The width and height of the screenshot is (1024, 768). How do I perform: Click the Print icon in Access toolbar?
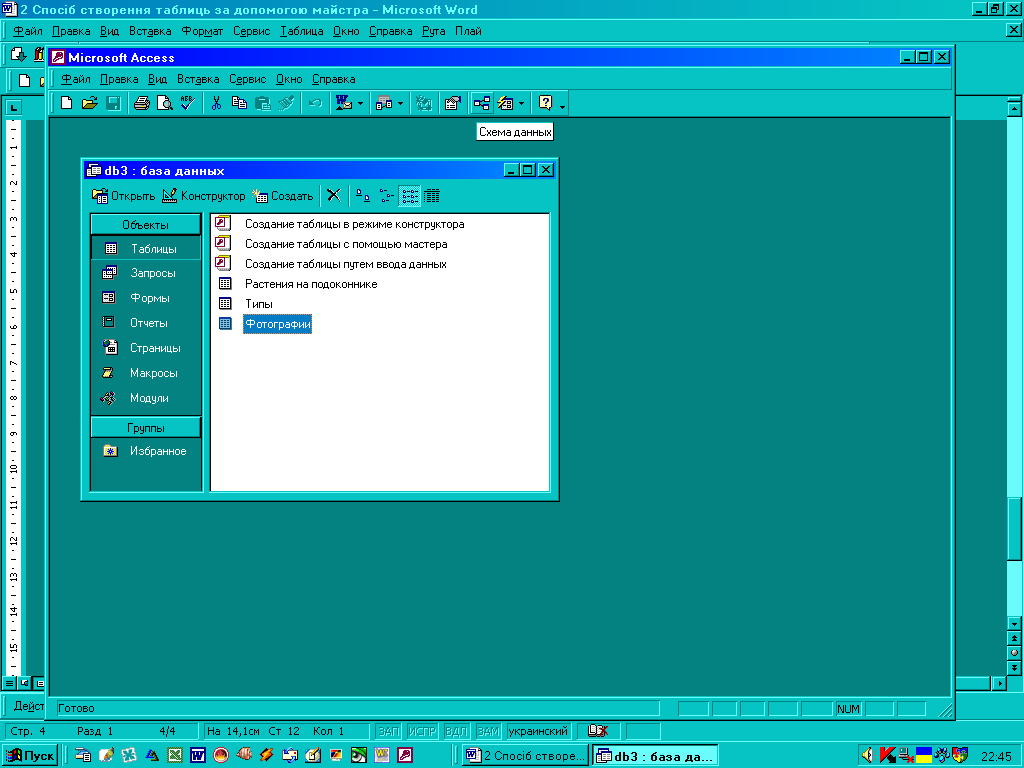click(x=142, y=103)
